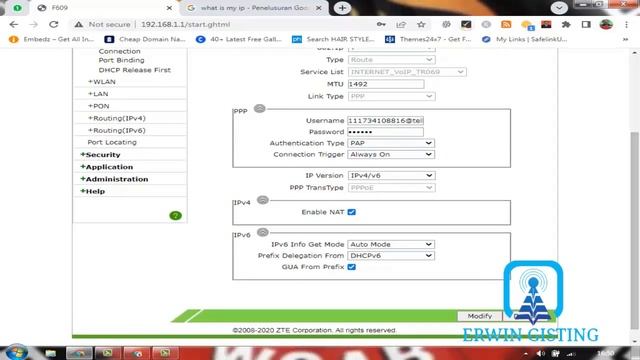Open the DHCP Release First link

[x=135, y=70]
